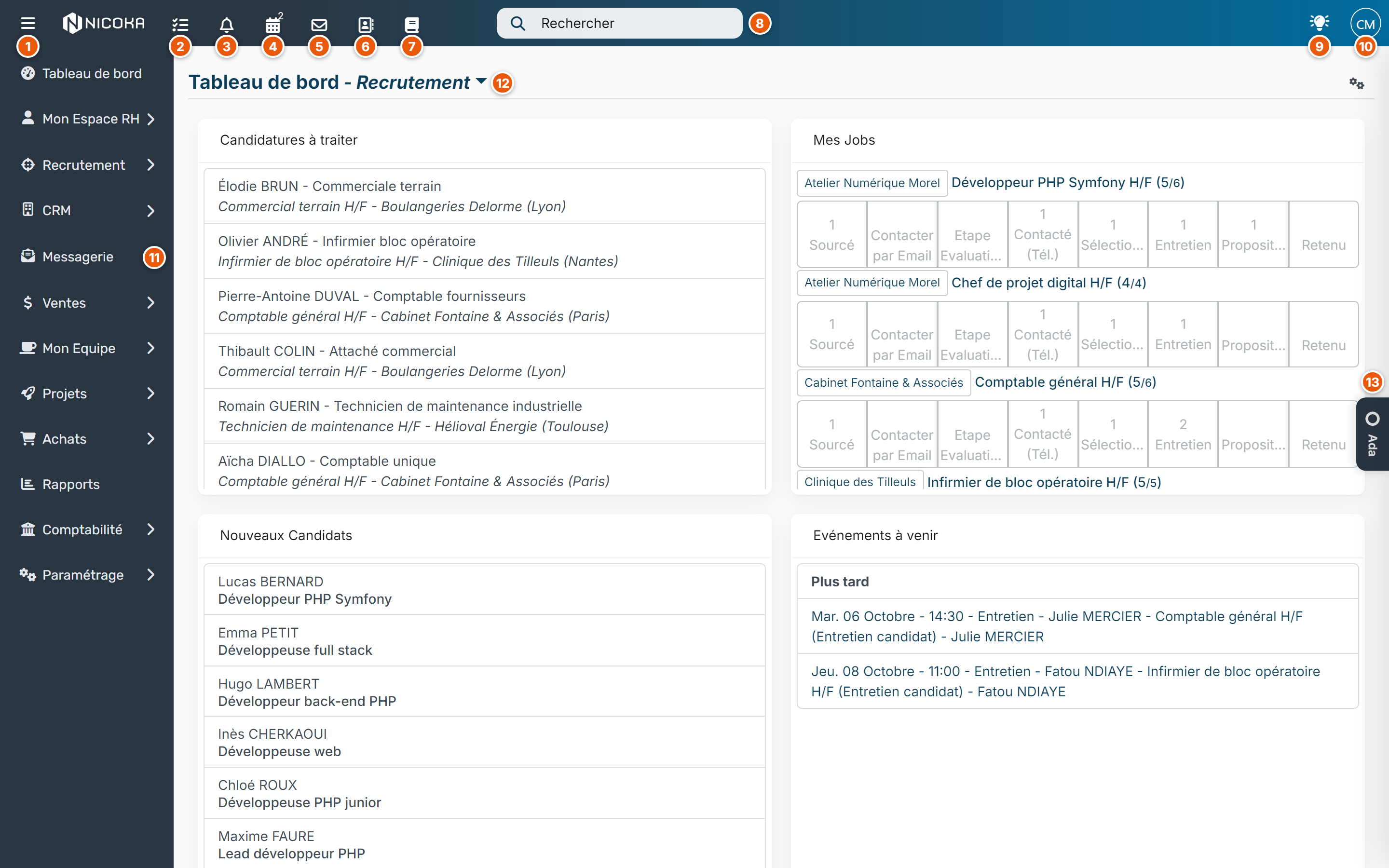Open the envelope mail icon
The height and width of the screenshot is (868, 1389).
319,24
